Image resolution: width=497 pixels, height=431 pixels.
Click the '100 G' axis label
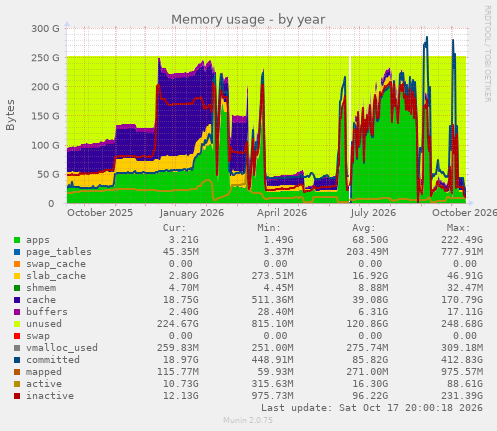(x=45, y=145)
